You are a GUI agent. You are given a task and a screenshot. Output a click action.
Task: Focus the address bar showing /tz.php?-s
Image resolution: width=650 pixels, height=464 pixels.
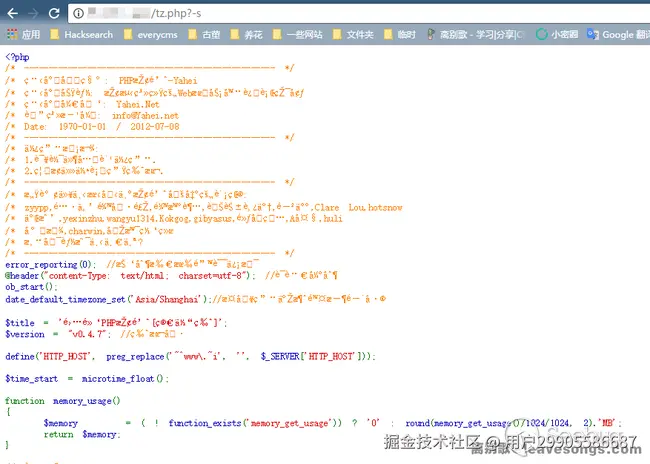point(359,13)
